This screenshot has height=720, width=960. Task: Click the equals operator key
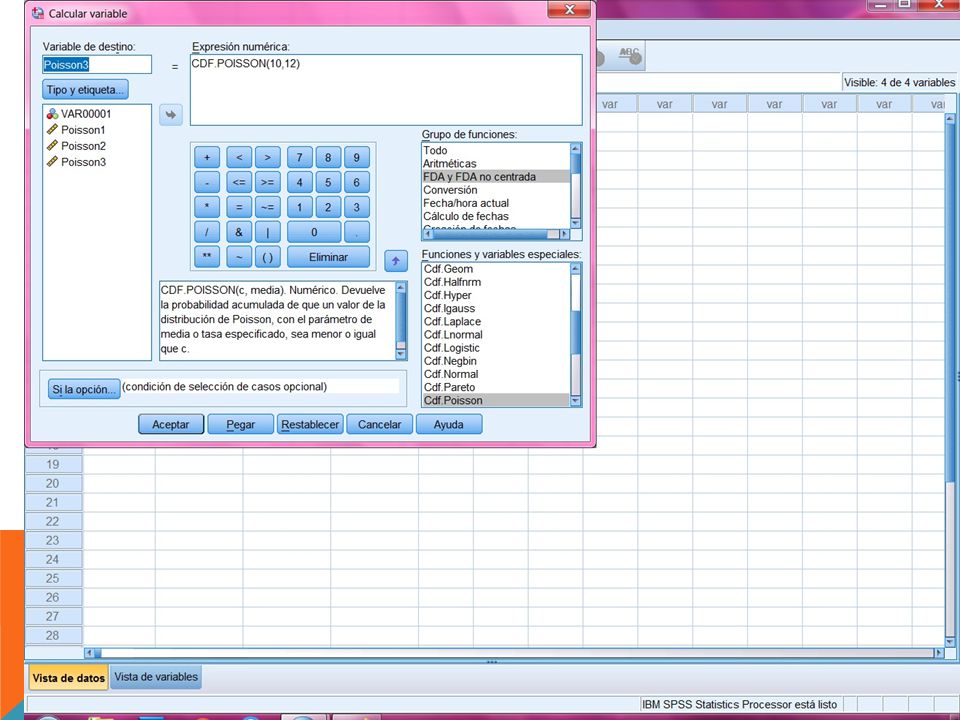[239, 207]
